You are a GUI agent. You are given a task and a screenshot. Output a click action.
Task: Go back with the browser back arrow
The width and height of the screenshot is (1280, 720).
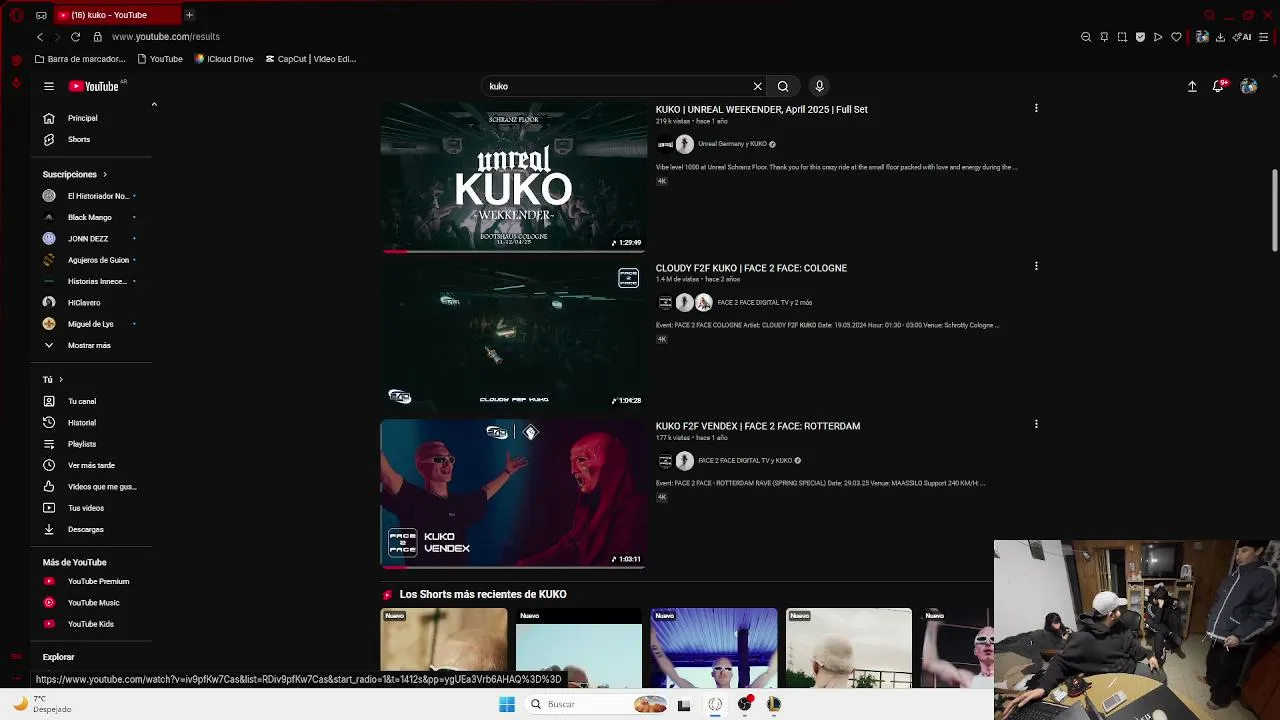coord(40,37)
